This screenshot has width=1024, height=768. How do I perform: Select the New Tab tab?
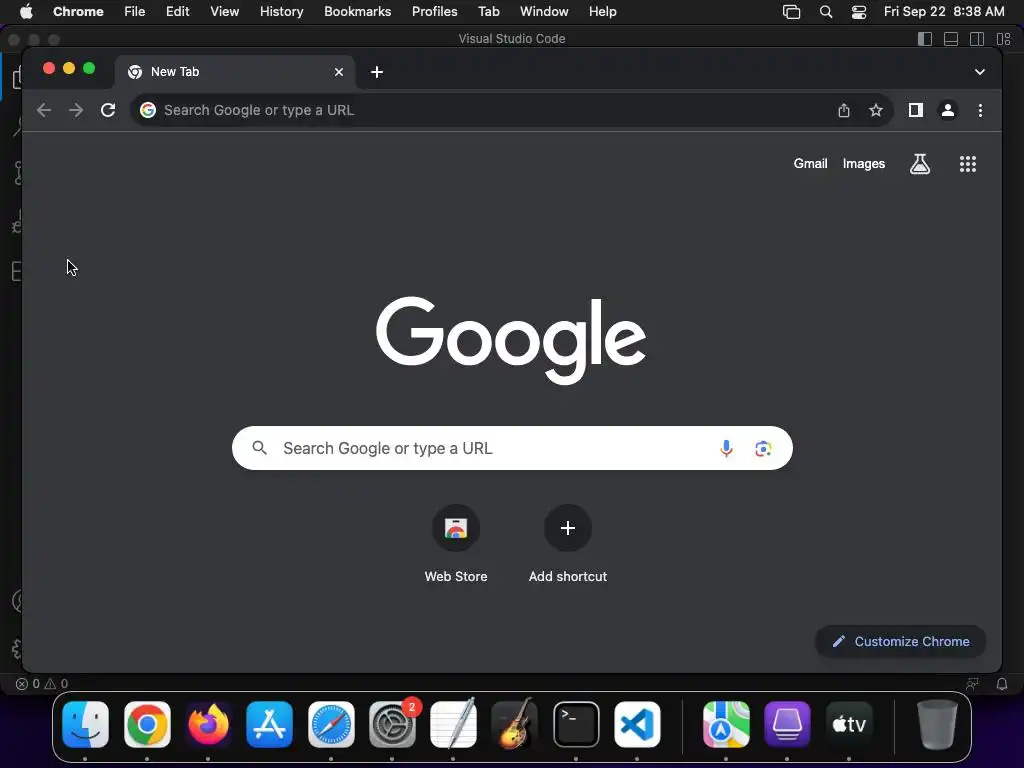pyautogui.click(x=235, y=72)
